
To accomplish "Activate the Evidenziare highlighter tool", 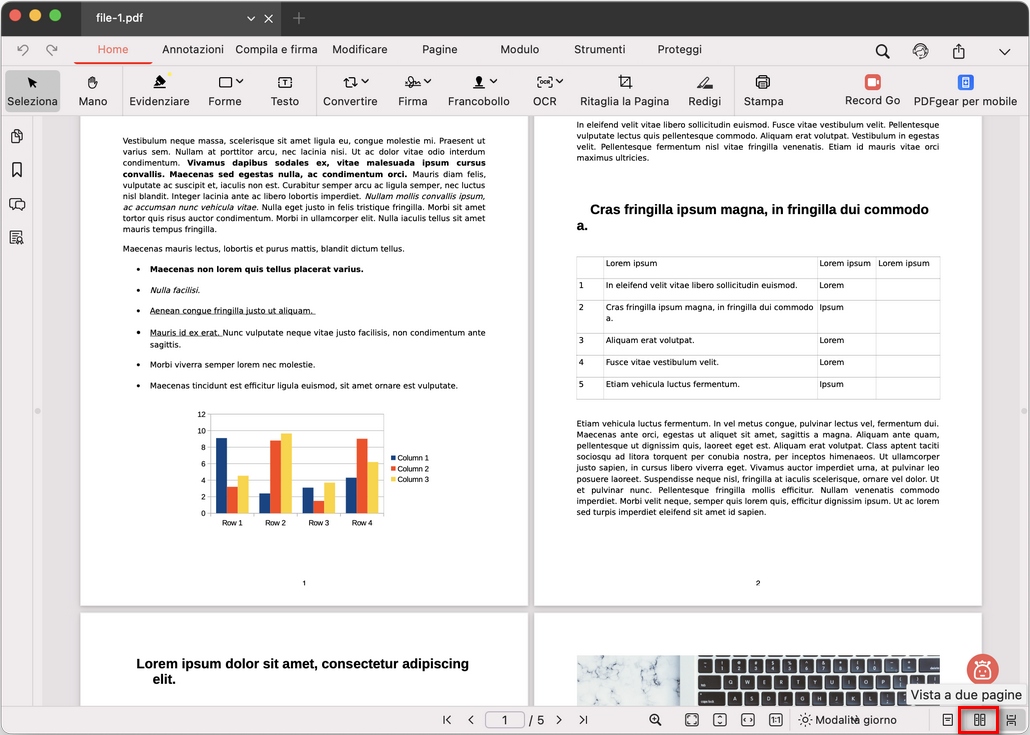I will point(159,90).
